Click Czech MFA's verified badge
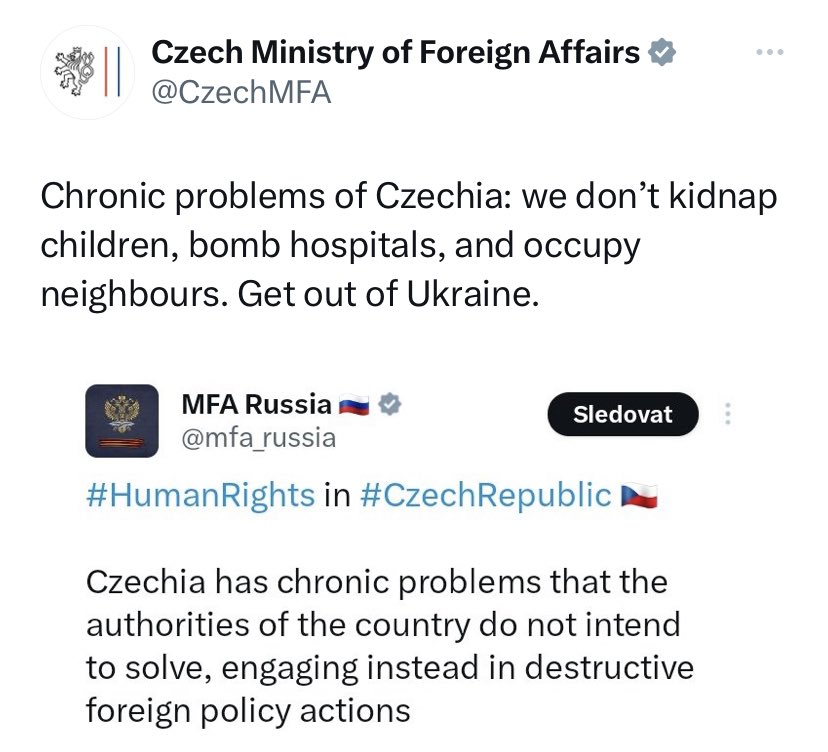This screenshot has height=752, width=828. point(662,52)
